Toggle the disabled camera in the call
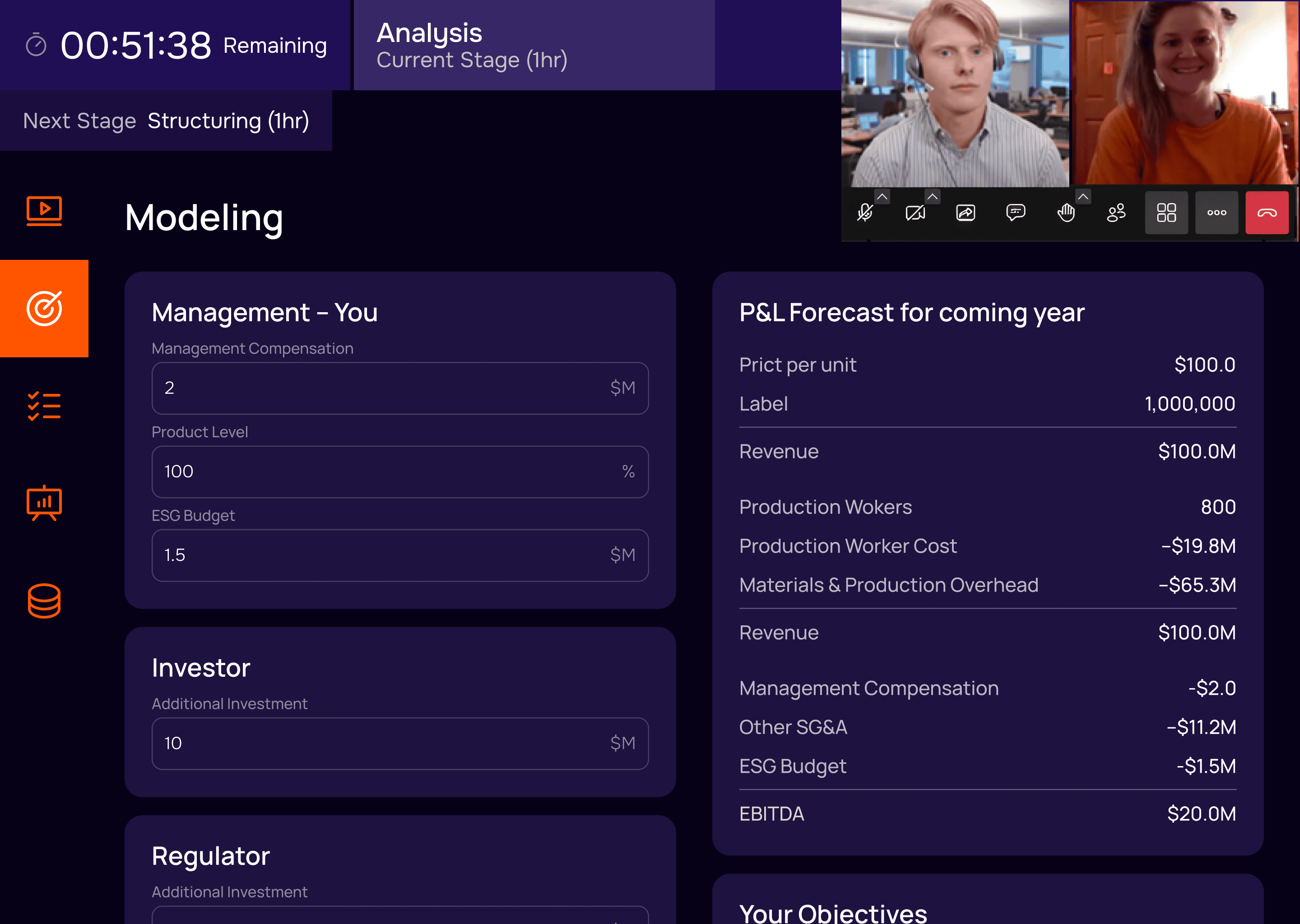The image size is (1300, 924). 915,213
